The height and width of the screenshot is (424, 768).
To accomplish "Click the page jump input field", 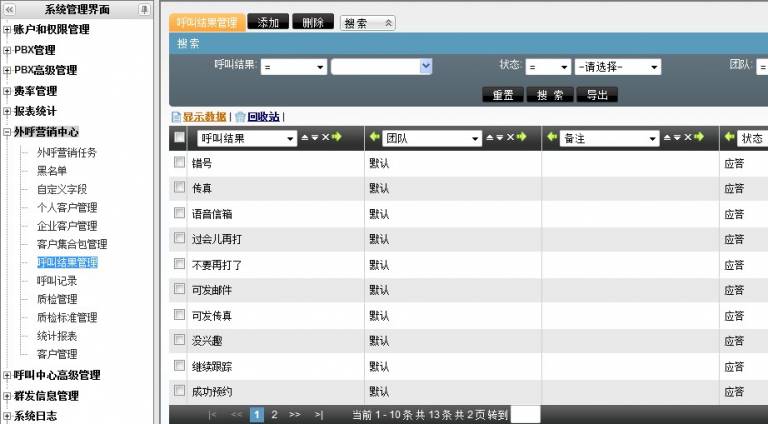I will coord(525,414).
